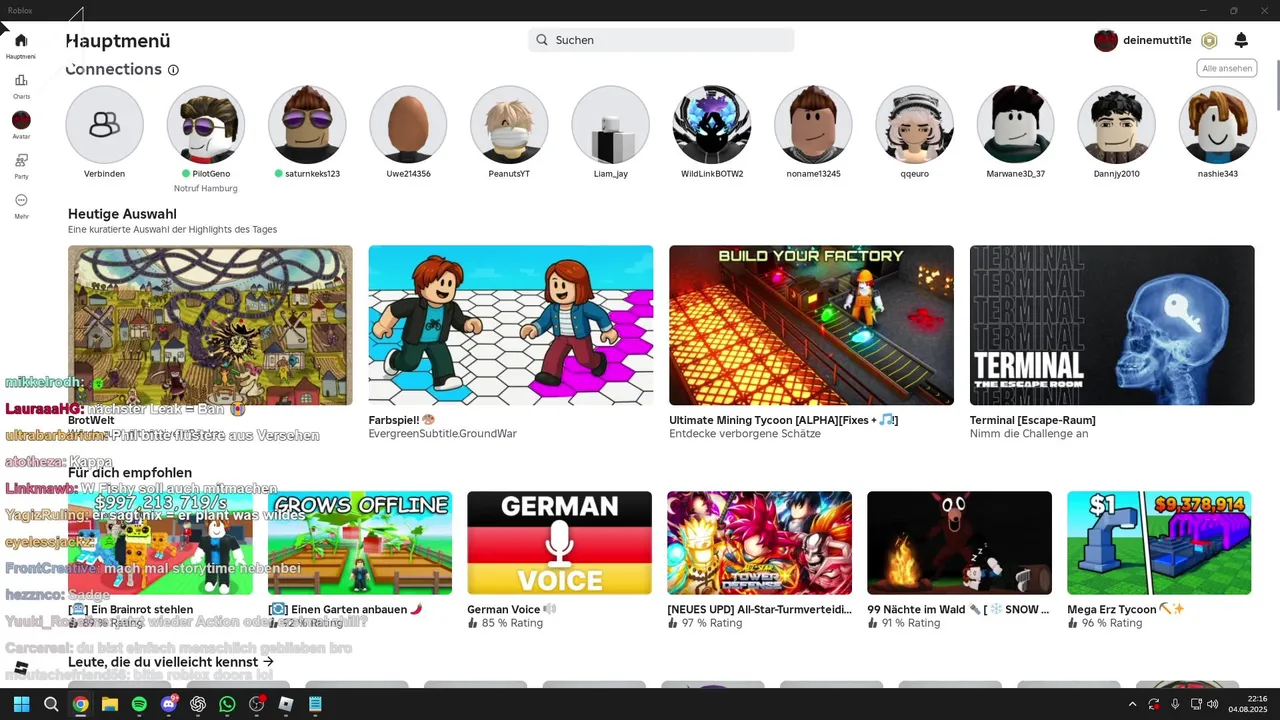Screen dimensions: 1280x720
Task: Open All-Star-Turmverteidigung game thumbnail
Action: coord(759,543)
